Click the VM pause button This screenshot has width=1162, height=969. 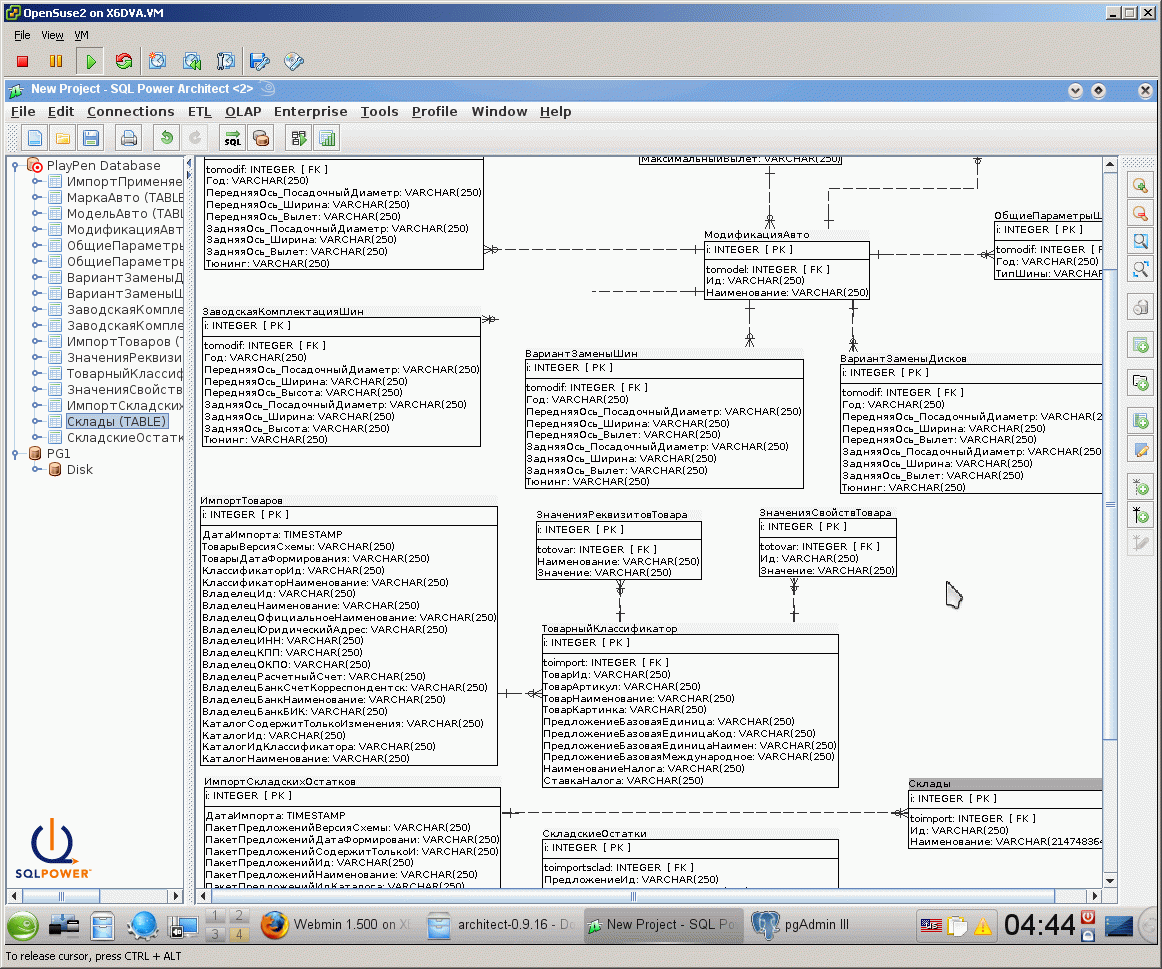tap(56, 61)
